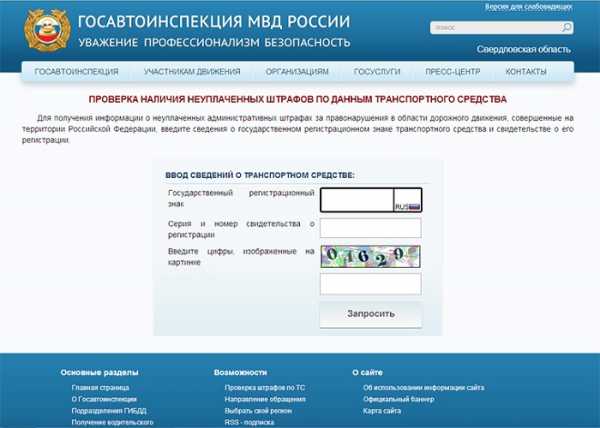Select the Свердловская область region link

[x=523, y=49]
